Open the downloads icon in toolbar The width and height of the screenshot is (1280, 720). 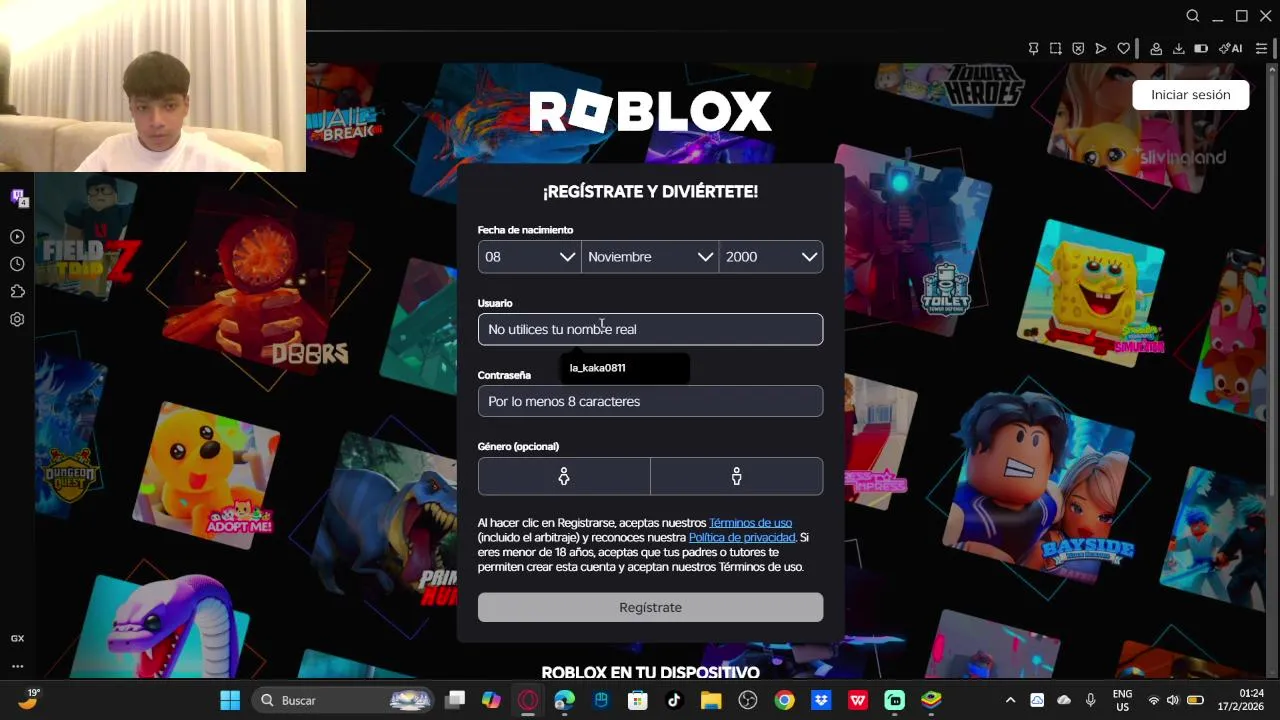point(1179,48)
